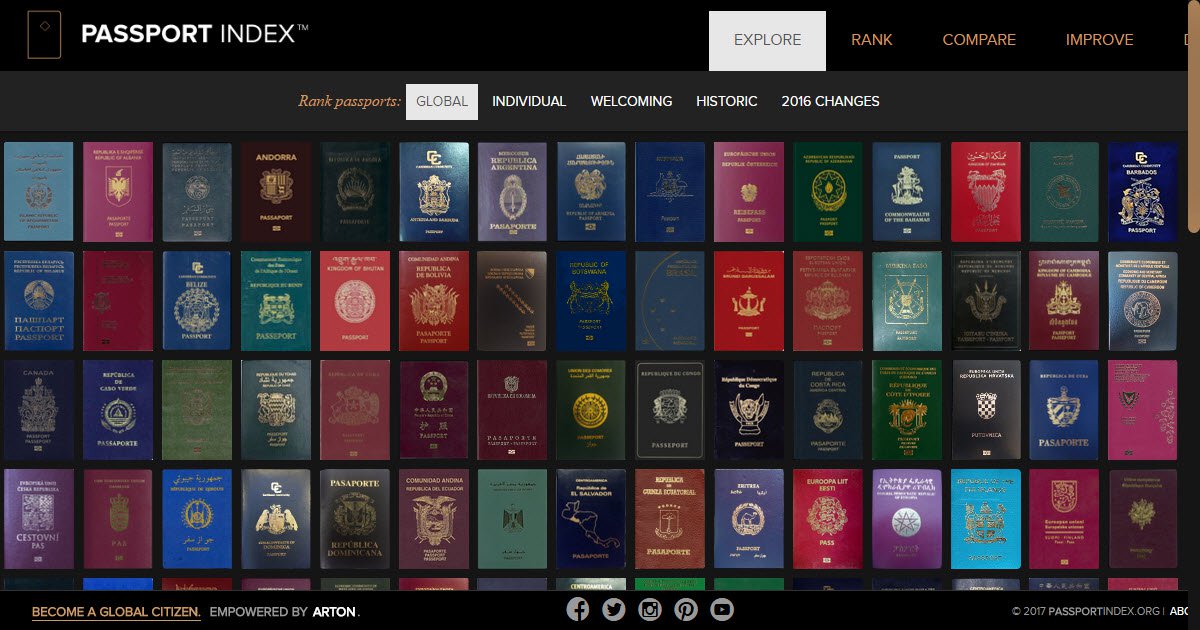
Task: Select the Azerbaijan green passport
Action: pos(828,192)
